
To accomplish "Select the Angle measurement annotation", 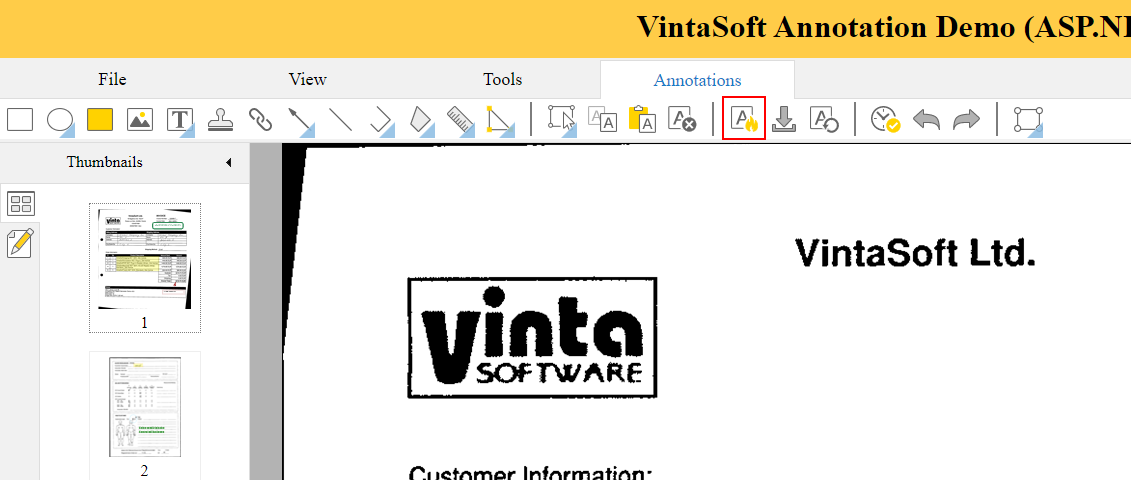I will pos(500,119).
